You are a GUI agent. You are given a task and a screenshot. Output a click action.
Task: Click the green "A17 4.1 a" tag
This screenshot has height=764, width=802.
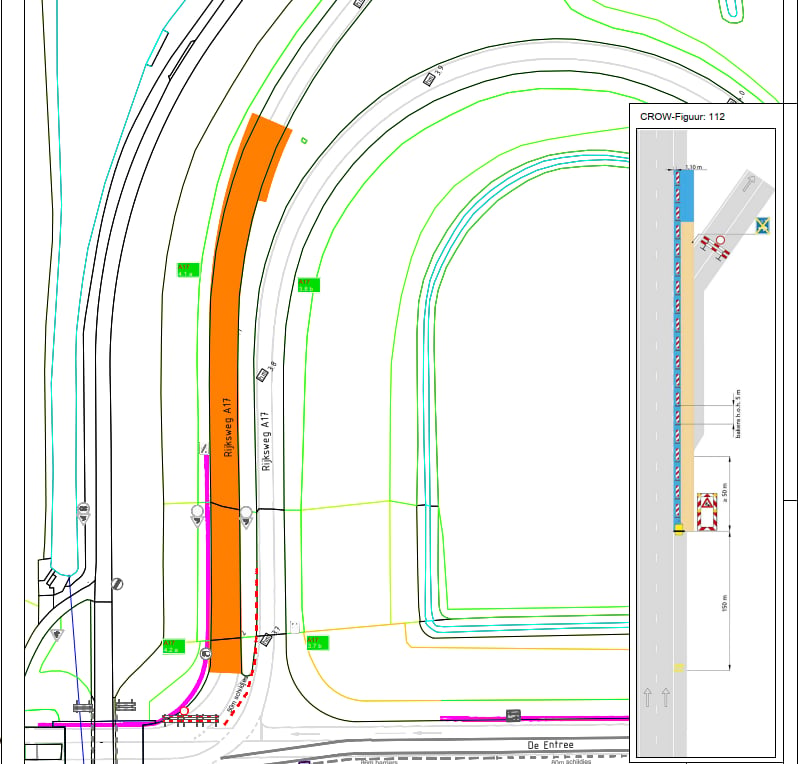pos(187,270)
